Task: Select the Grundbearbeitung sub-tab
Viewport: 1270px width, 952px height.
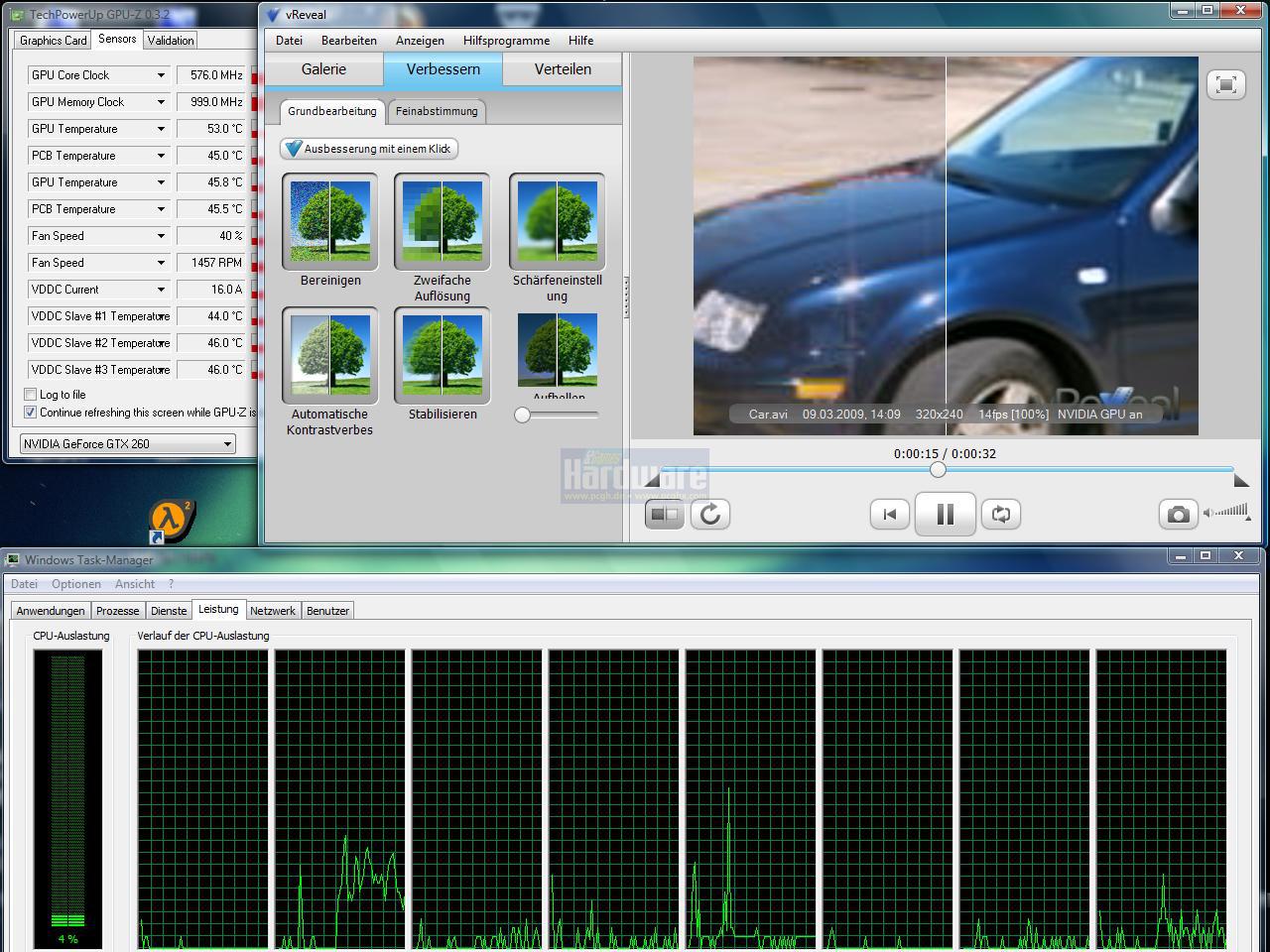Action: 332,111
